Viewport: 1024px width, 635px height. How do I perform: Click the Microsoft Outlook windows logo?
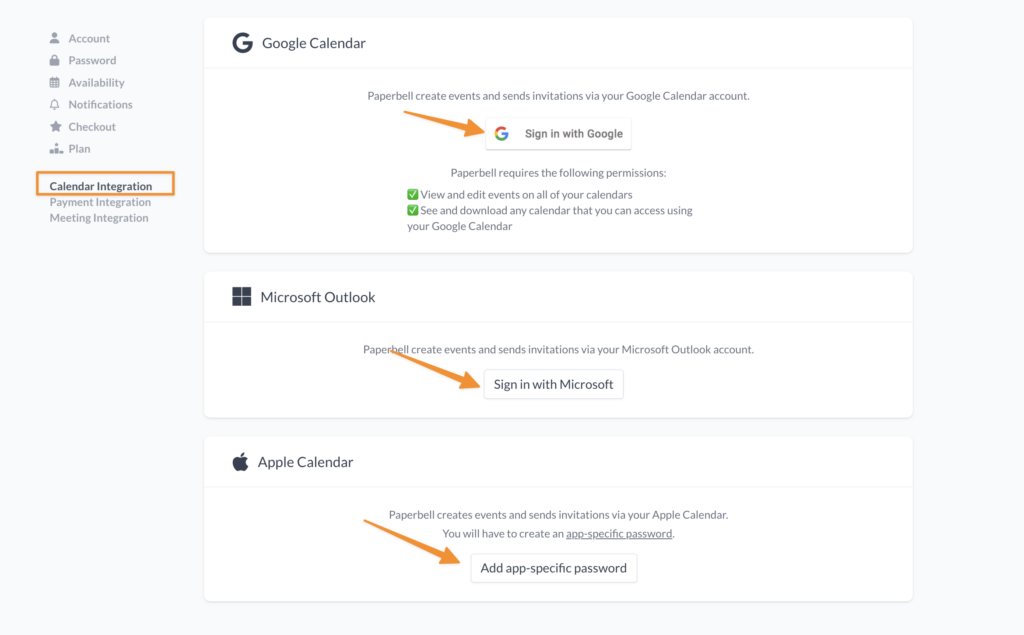pyautogui.click(x=241, y=297)
